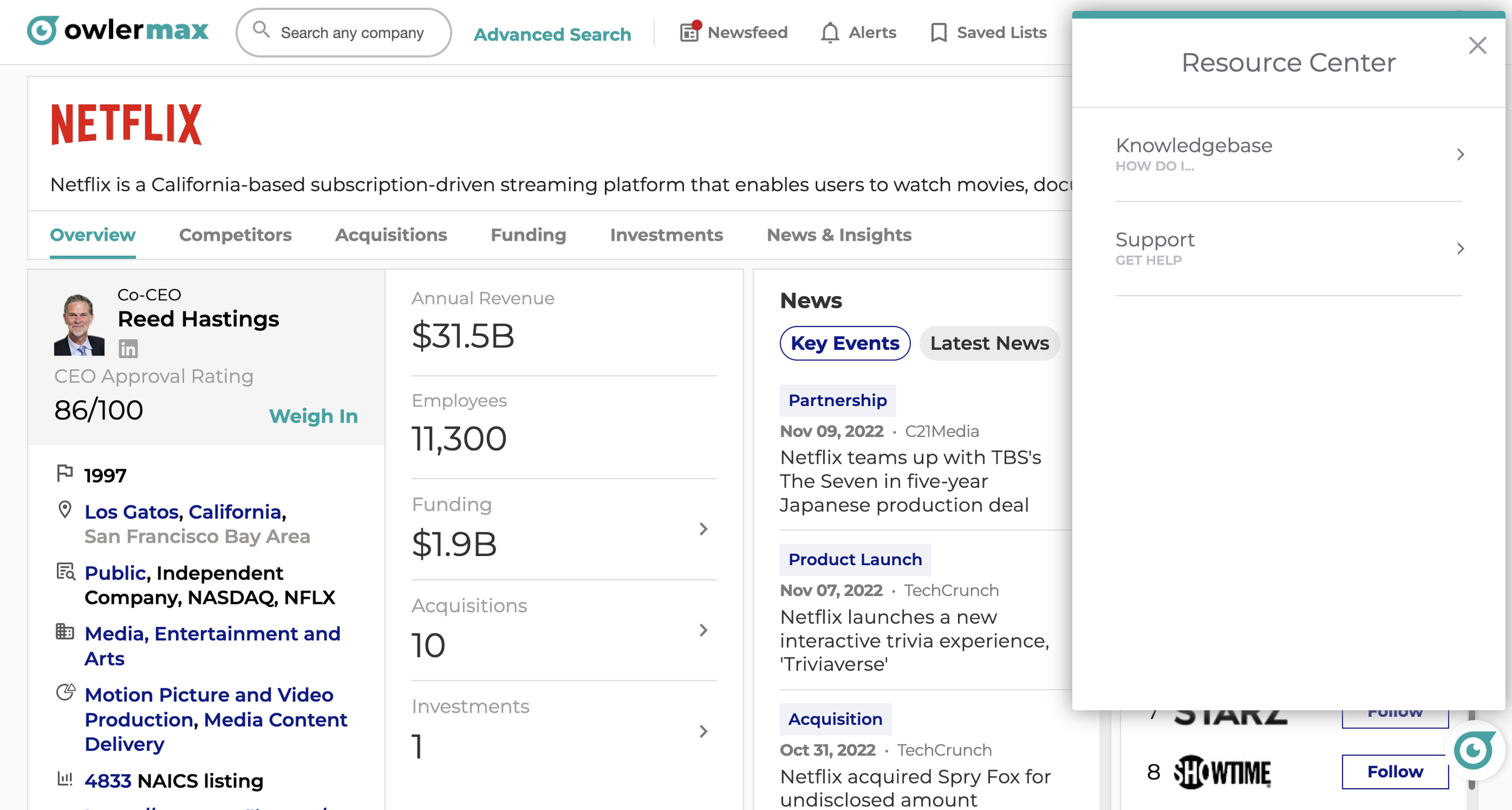Open the Competitors tab
Screen dimensions: 1512x810
[235, 235]
